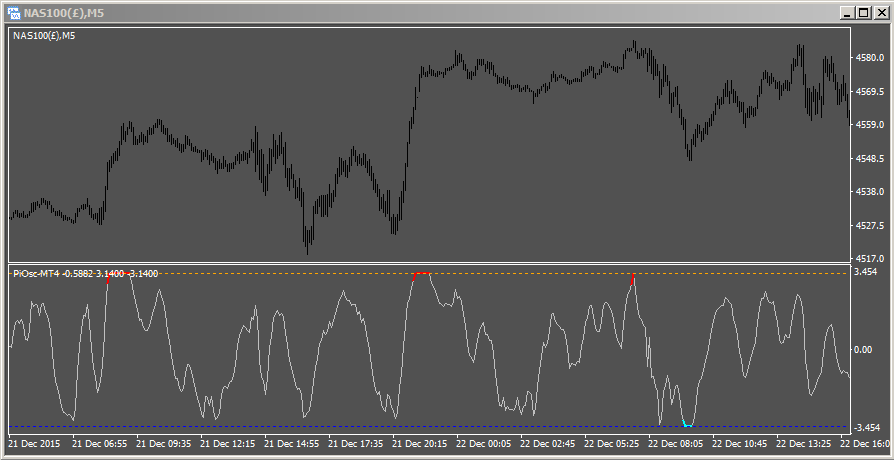This screenshot has width=894, height=460.
Task: Click price level 4559.0 on price scale
Action: pyautogui.click(x=868, y=125)
